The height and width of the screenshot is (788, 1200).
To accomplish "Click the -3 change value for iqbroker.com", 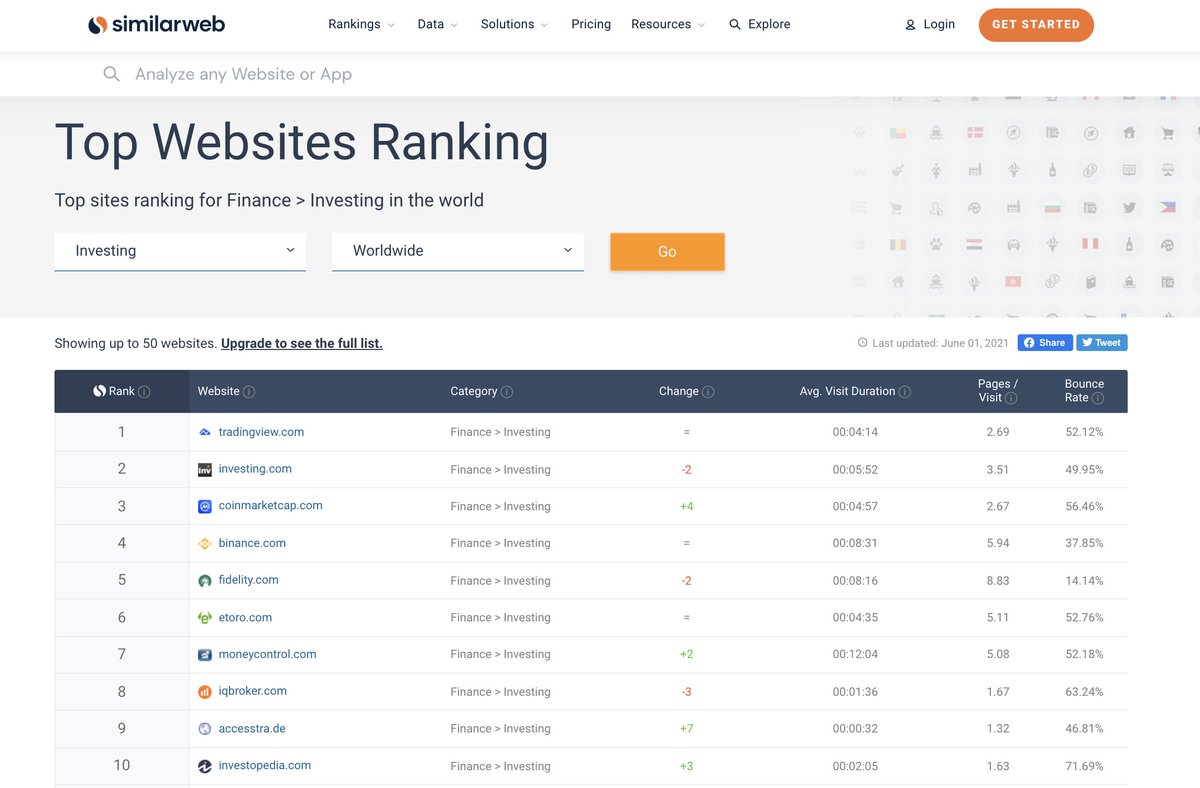I will point(686,692).
